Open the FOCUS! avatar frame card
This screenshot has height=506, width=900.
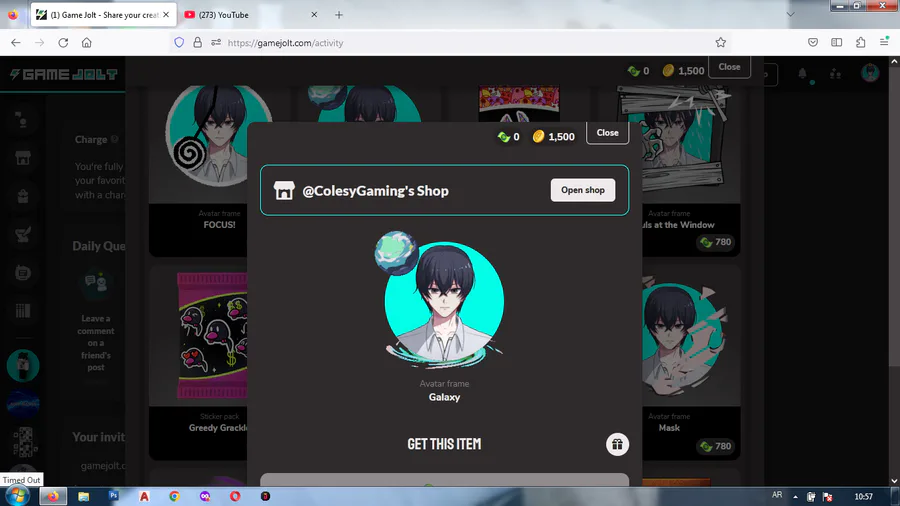[198, 171]
